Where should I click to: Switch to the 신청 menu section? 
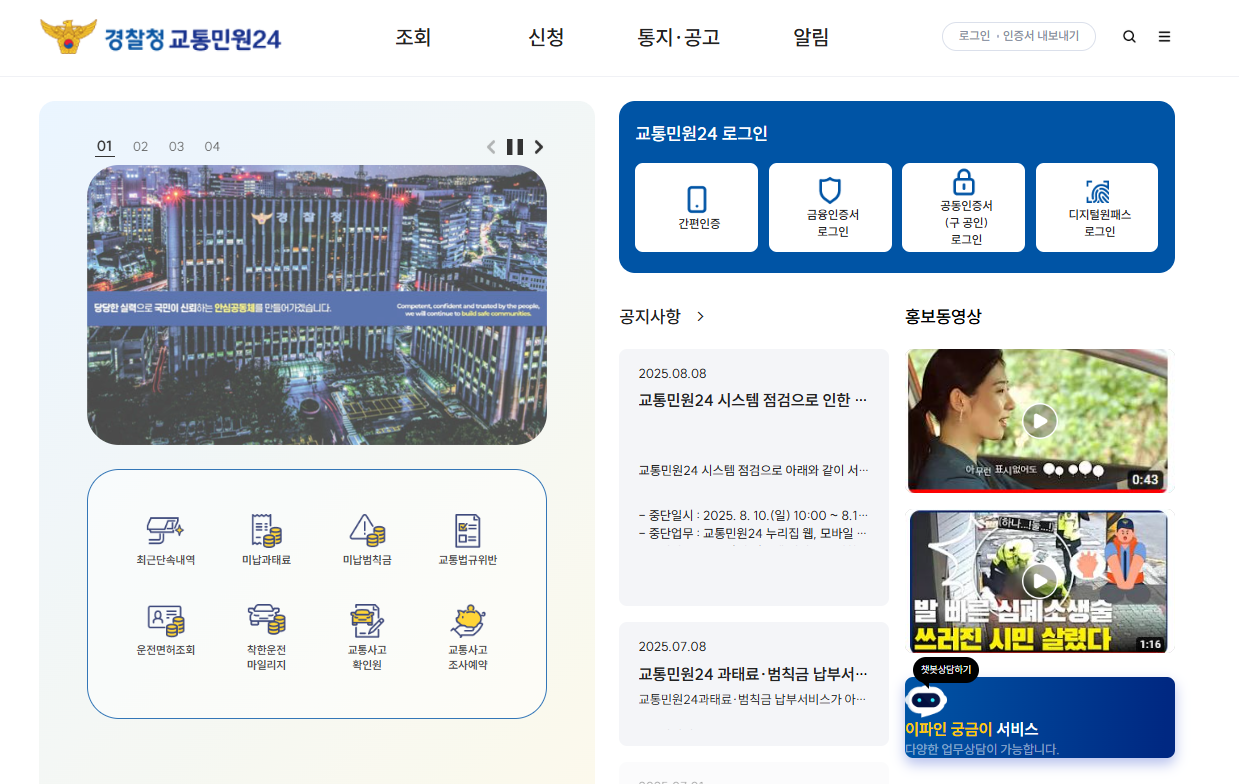click(x=545, y=37)
